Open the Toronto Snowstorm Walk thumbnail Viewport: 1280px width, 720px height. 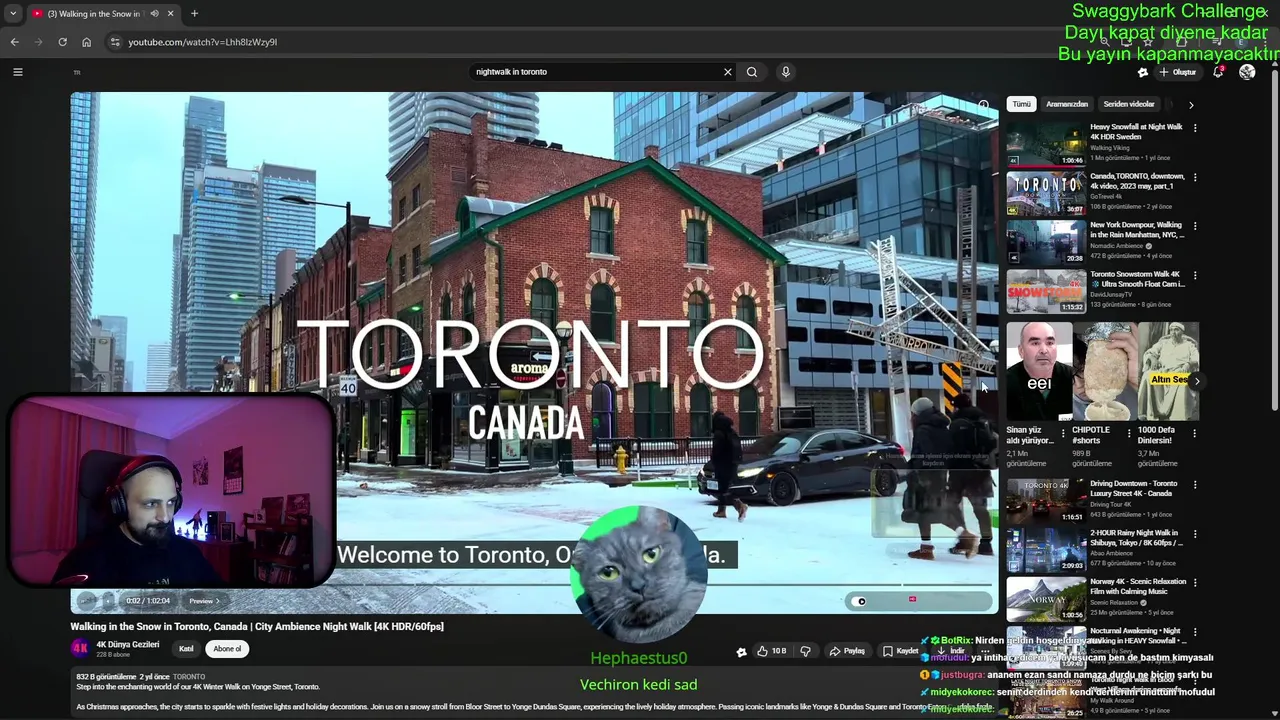tap(1046, 291)
